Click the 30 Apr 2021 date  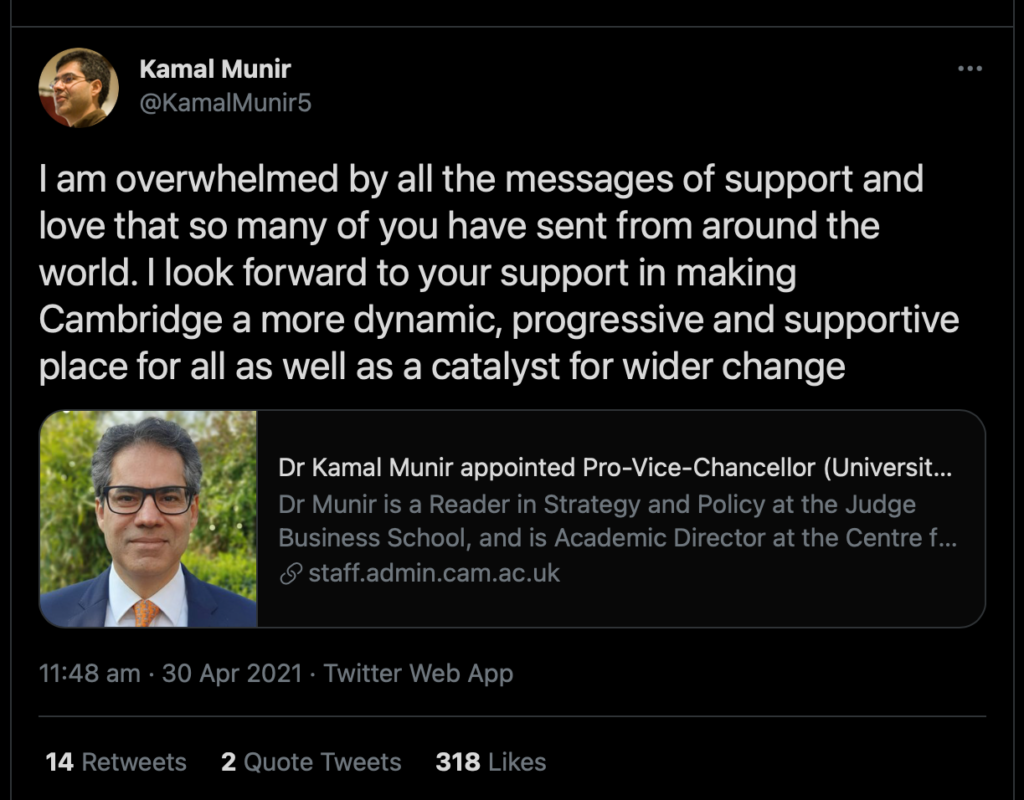[x=232, y=673]
